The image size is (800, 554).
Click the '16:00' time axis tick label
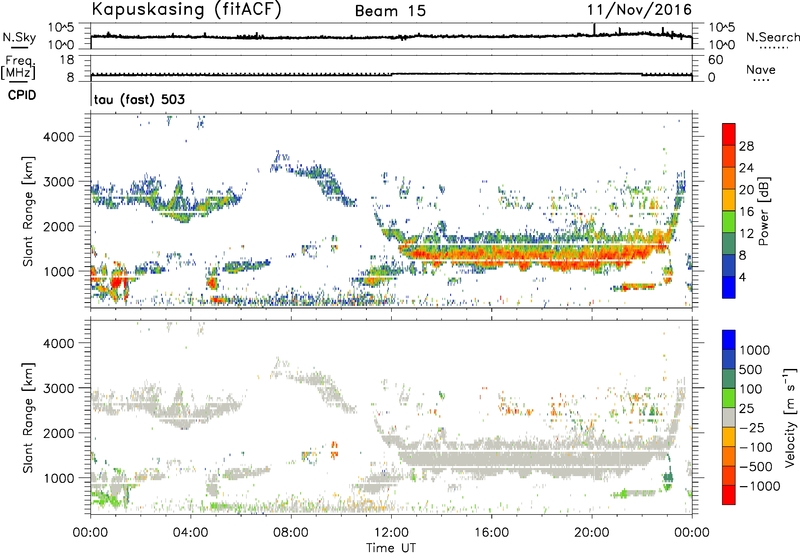pyautogui.click(x=491, y=533)
